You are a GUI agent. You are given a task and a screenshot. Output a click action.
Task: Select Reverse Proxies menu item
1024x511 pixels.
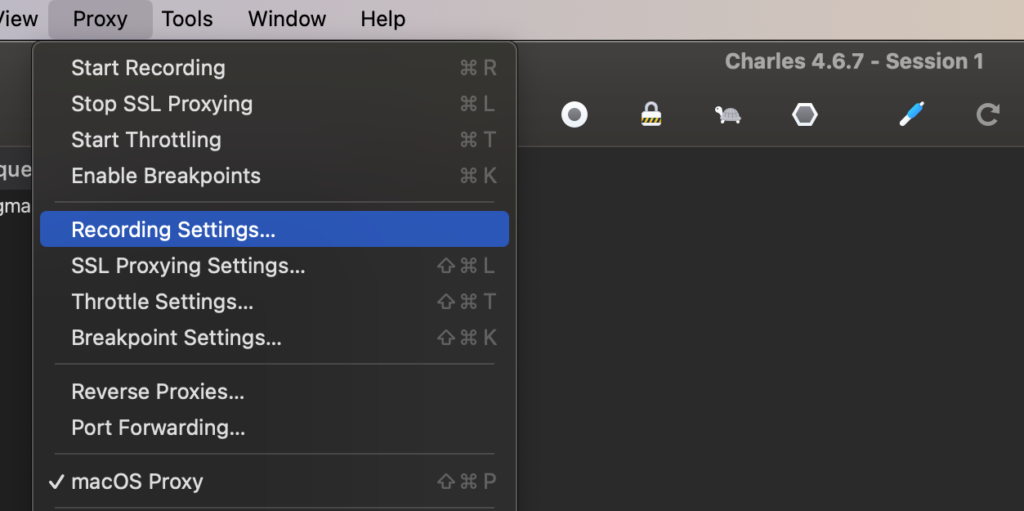[158, 392]
